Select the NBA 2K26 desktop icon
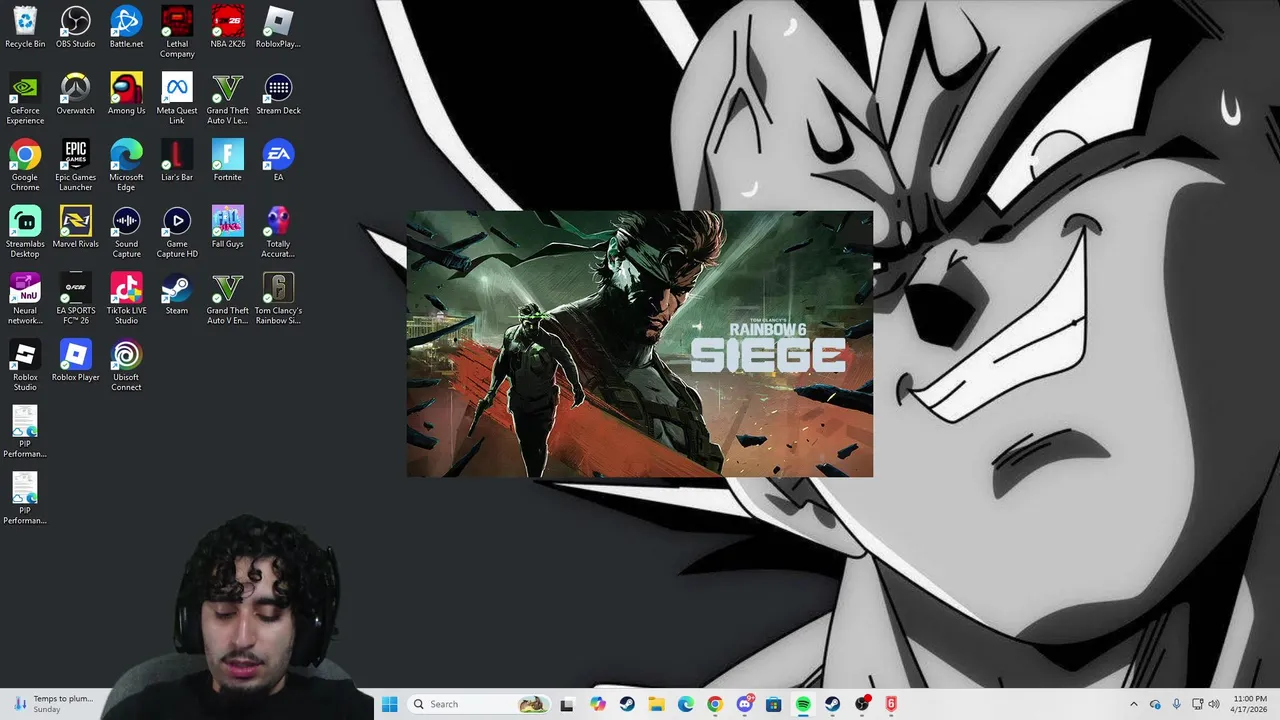The height and width of the screenshot is (720, 1280). point(228,27)
